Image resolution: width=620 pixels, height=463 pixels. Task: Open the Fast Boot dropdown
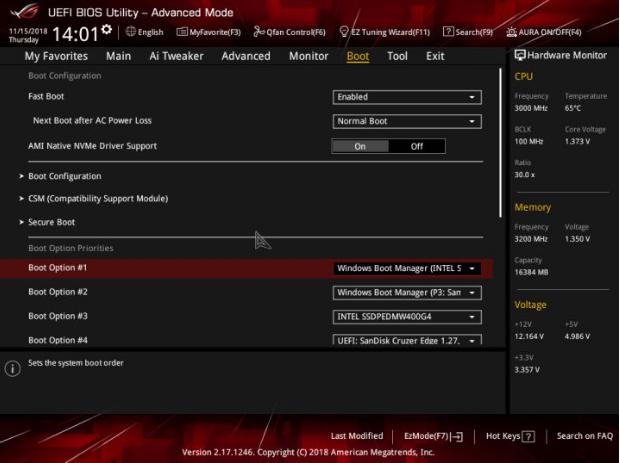[x=407, y=97]
